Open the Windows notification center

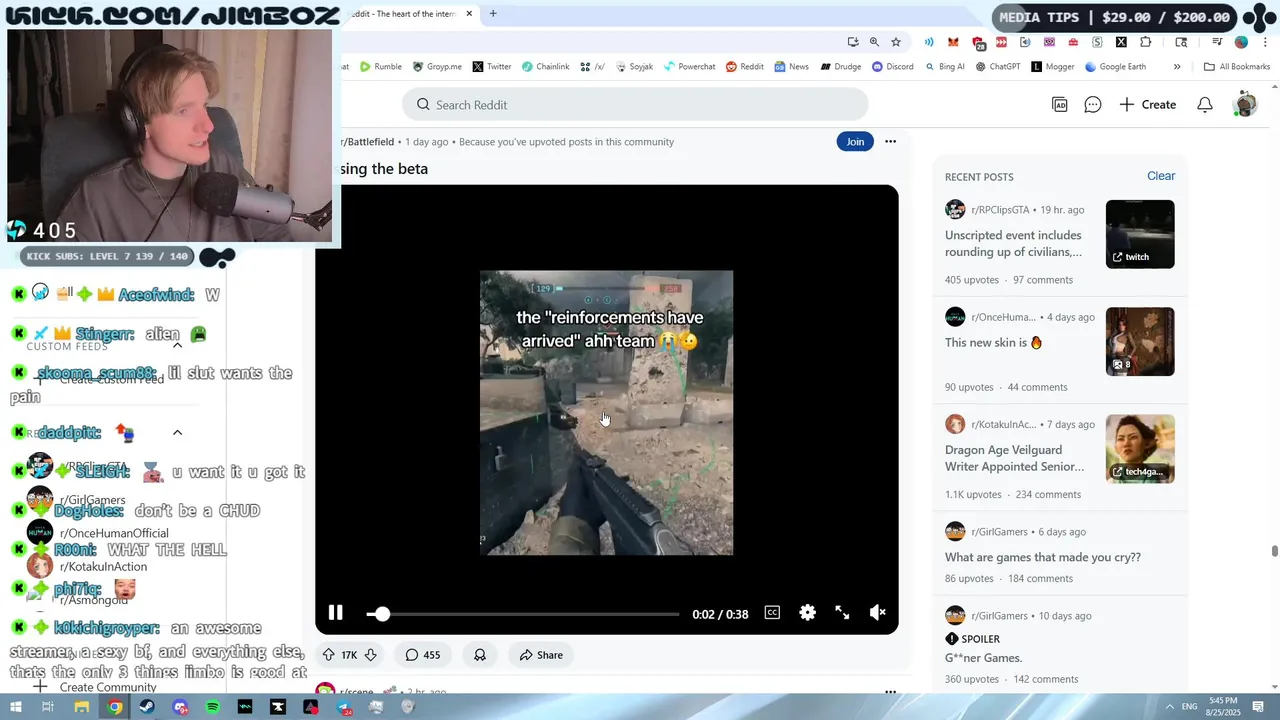[1257, 707]
